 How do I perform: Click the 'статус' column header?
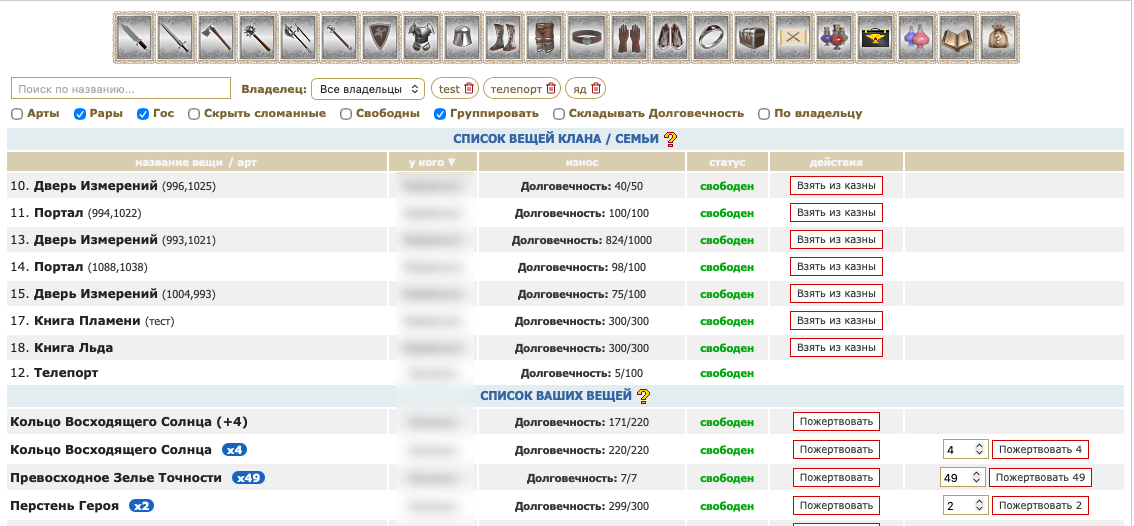click(727, 162)
